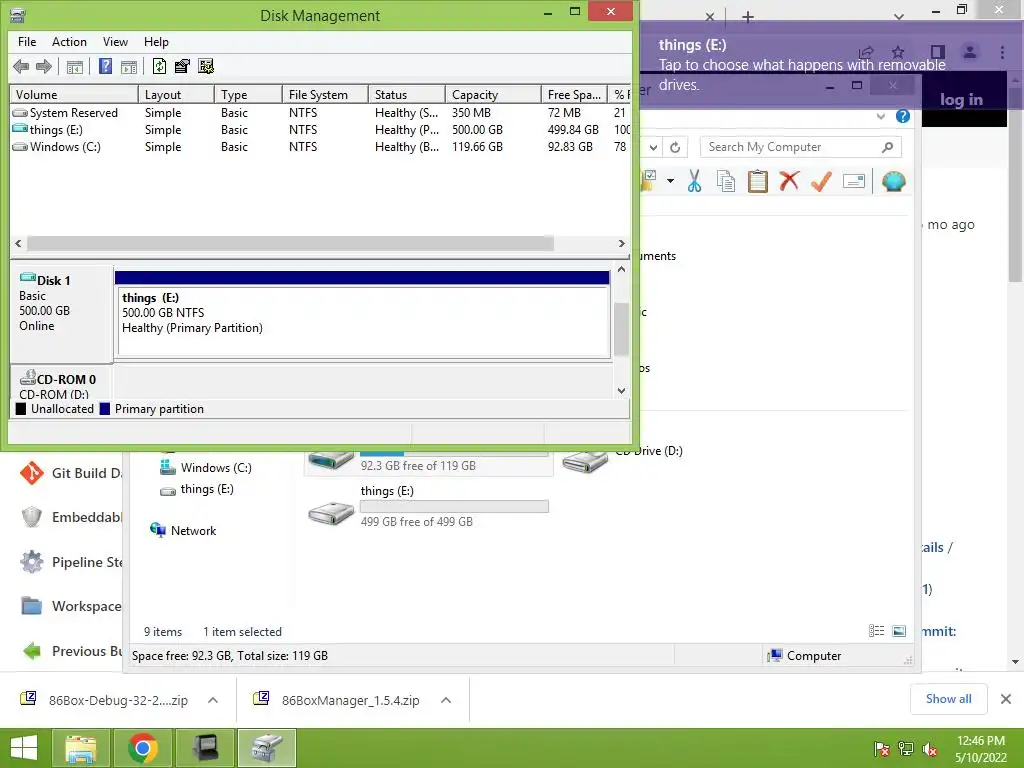The height and width of the screenshot is (768, 1024).
Task: Open the View menu in Disk Management
Action: coord(115,42)
